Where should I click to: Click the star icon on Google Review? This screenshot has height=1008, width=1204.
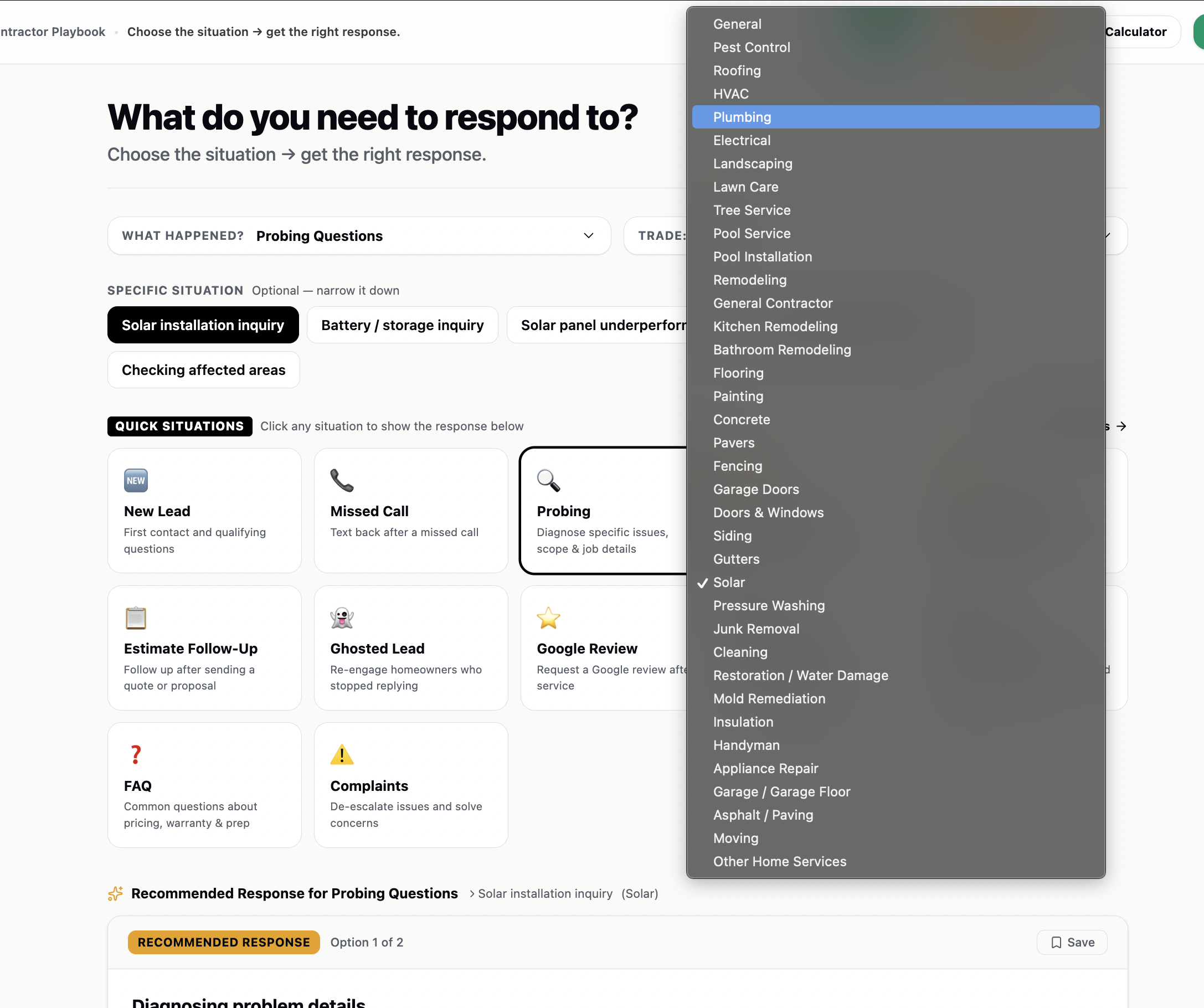548,618
